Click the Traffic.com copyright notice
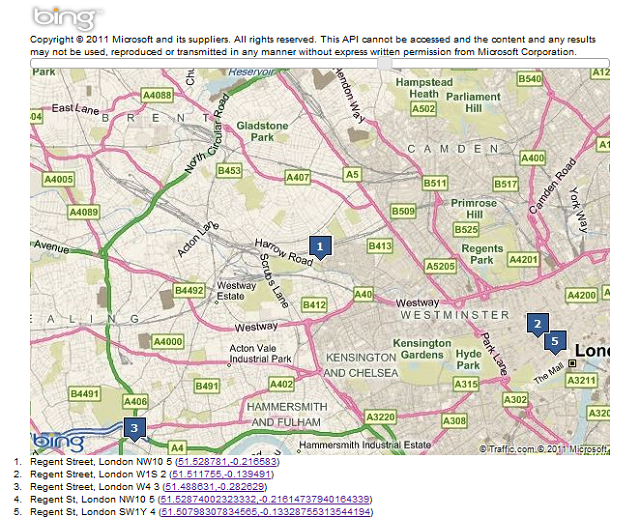 click(541, 449)
